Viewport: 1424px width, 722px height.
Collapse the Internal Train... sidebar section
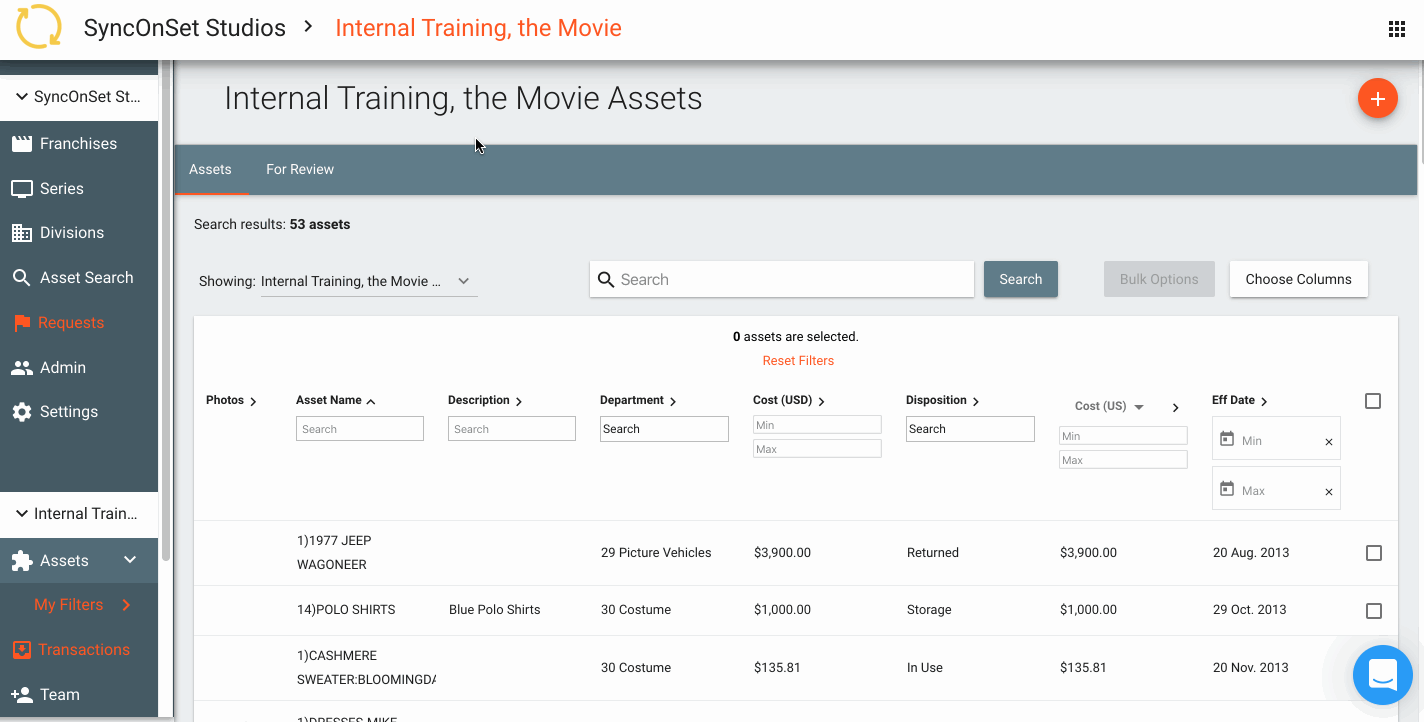[22, 514]
